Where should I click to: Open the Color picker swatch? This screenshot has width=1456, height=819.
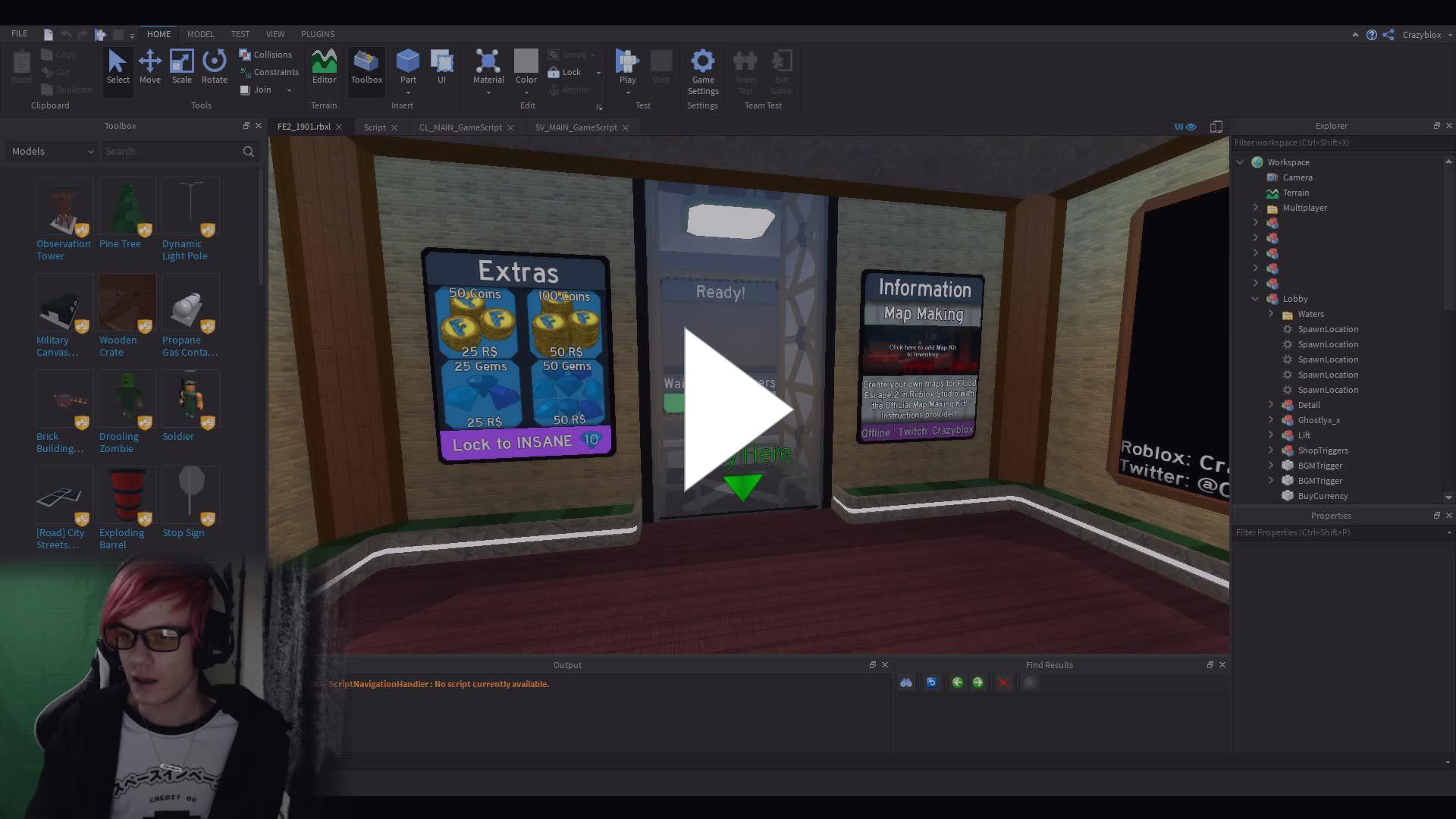[526, 61]
